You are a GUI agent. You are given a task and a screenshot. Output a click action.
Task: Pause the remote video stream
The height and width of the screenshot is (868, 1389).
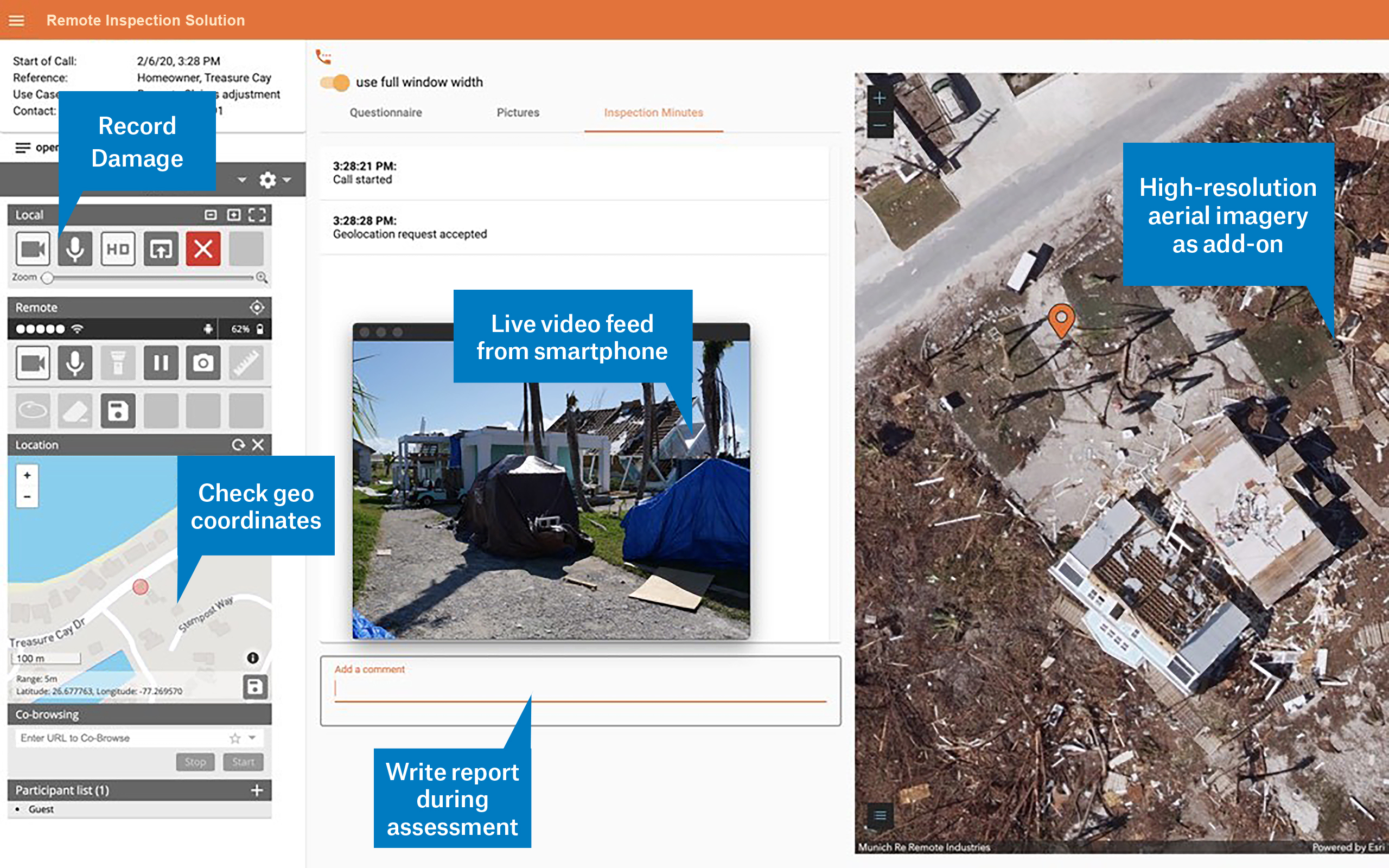coord(161,363)
